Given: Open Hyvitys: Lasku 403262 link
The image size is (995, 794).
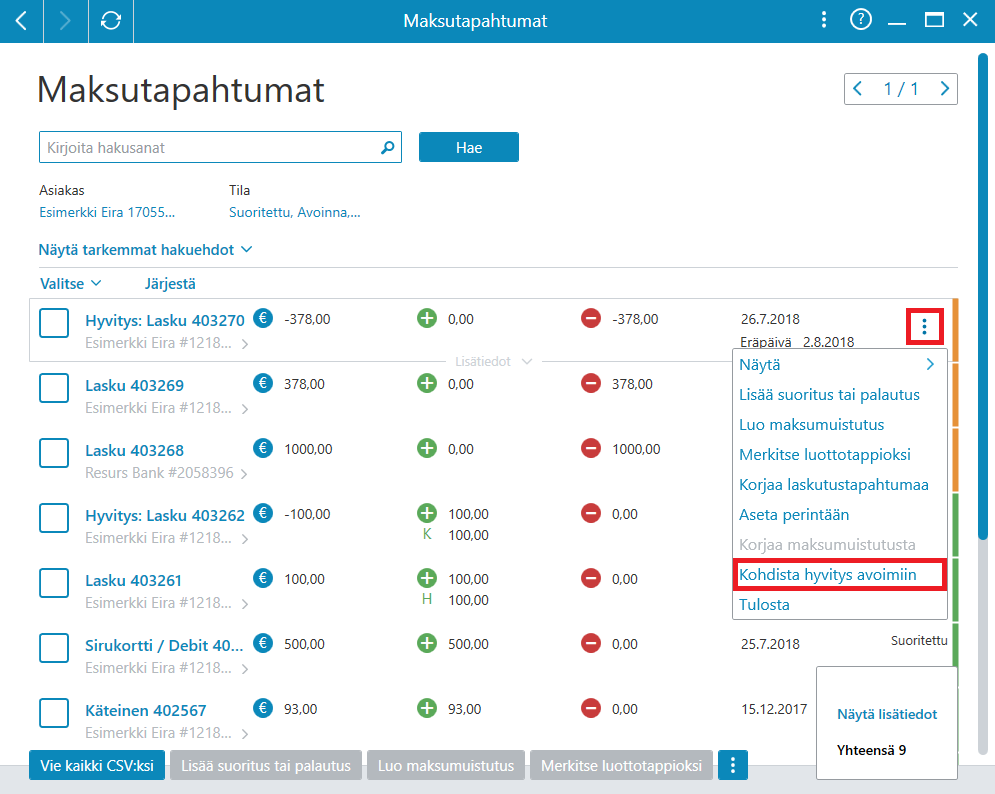Looking at the screenshot, I should point(165,515).
